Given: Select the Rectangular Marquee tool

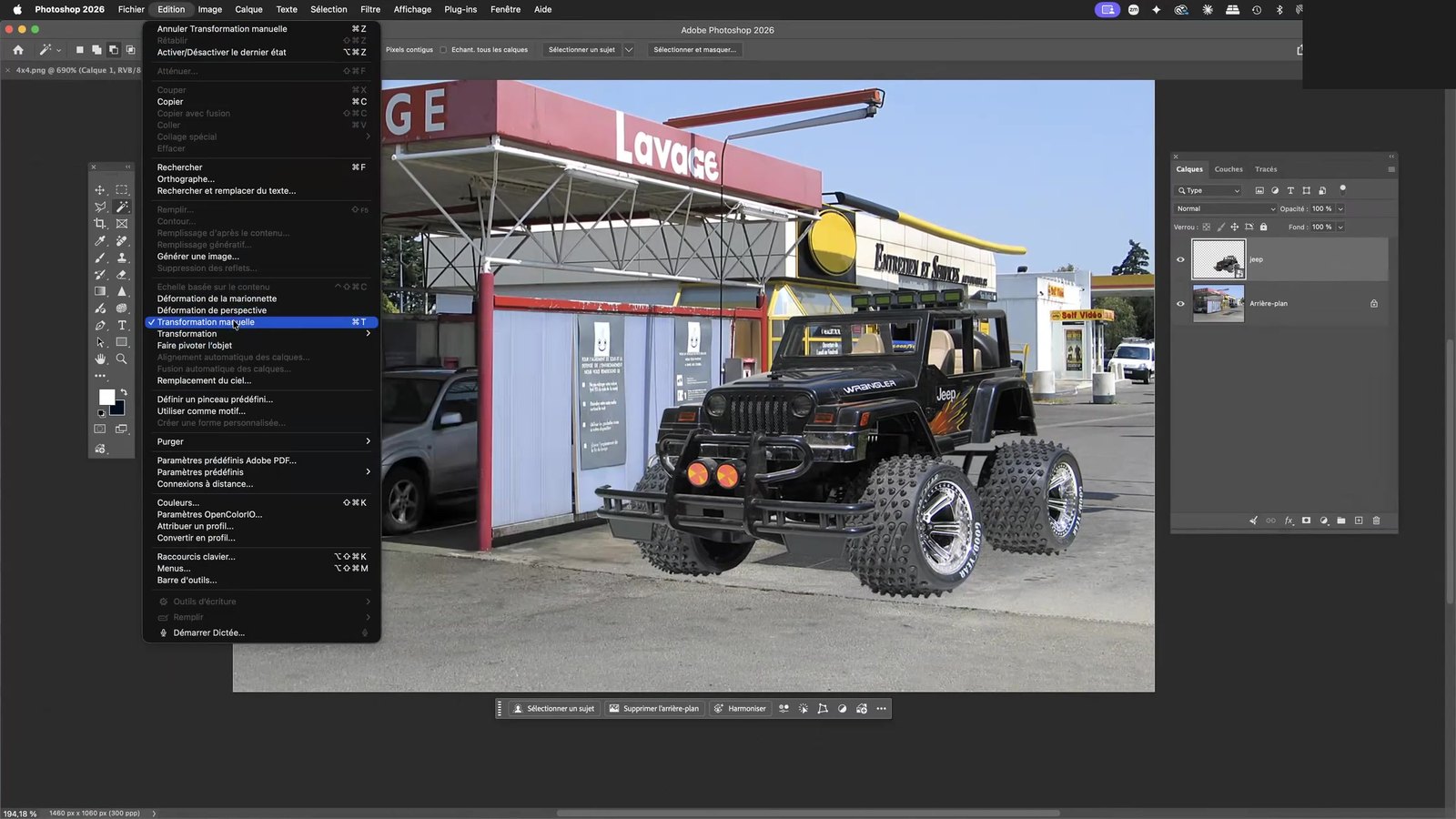Looking at the screenshot, I should [122, 190].
